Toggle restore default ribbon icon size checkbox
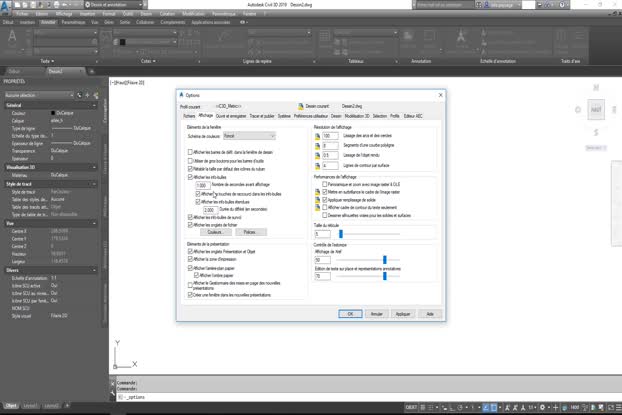 click(x=190, y=169)
